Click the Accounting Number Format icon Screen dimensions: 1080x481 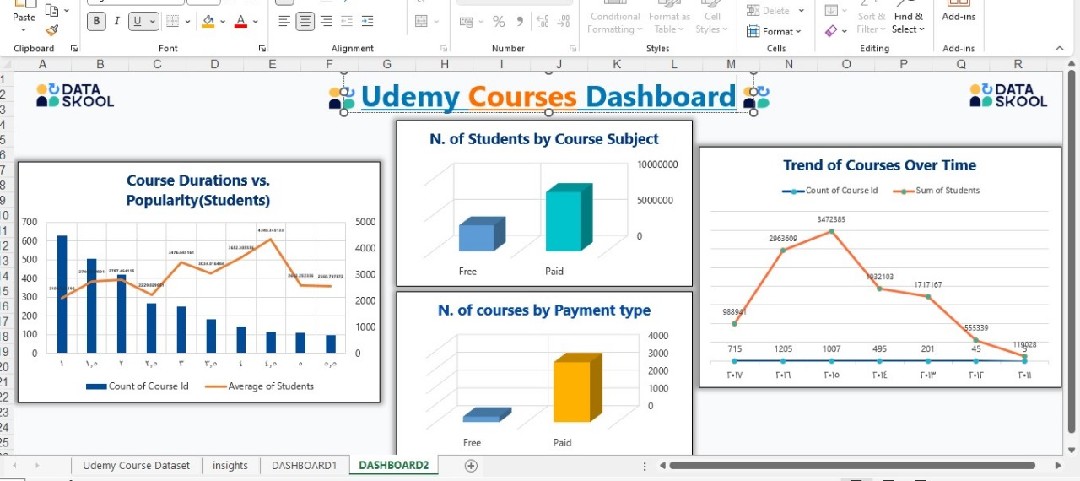(466, 22)
